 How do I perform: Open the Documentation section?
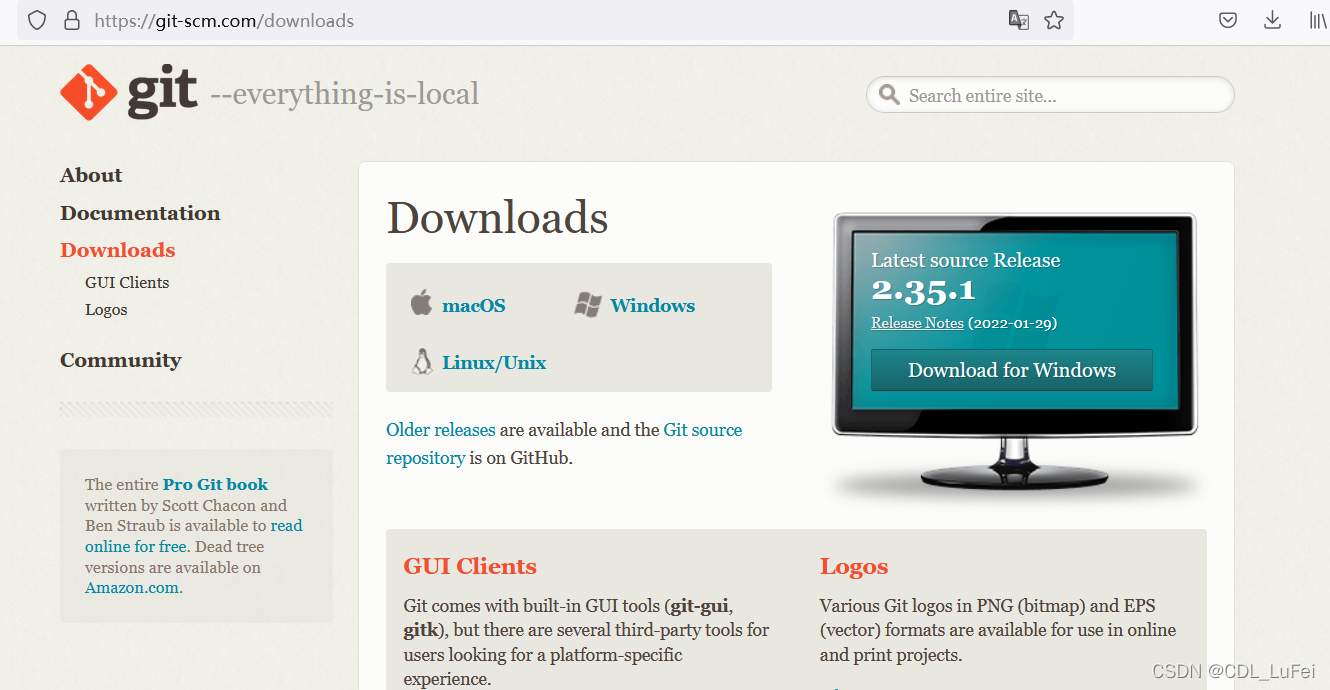tap(140, 213)
